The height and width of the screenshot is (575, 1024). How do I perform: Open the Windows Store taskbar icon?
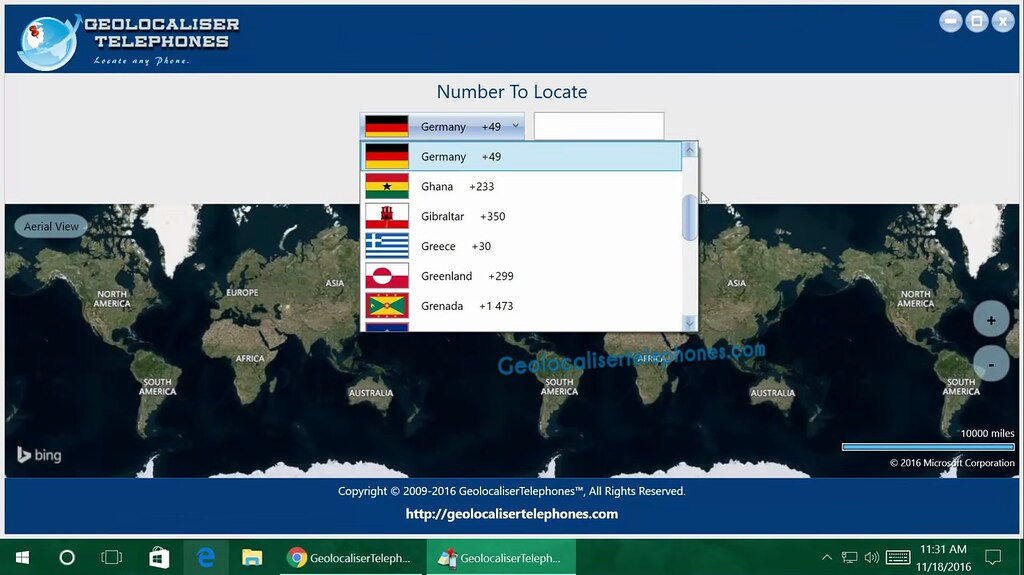pos(159,557)
